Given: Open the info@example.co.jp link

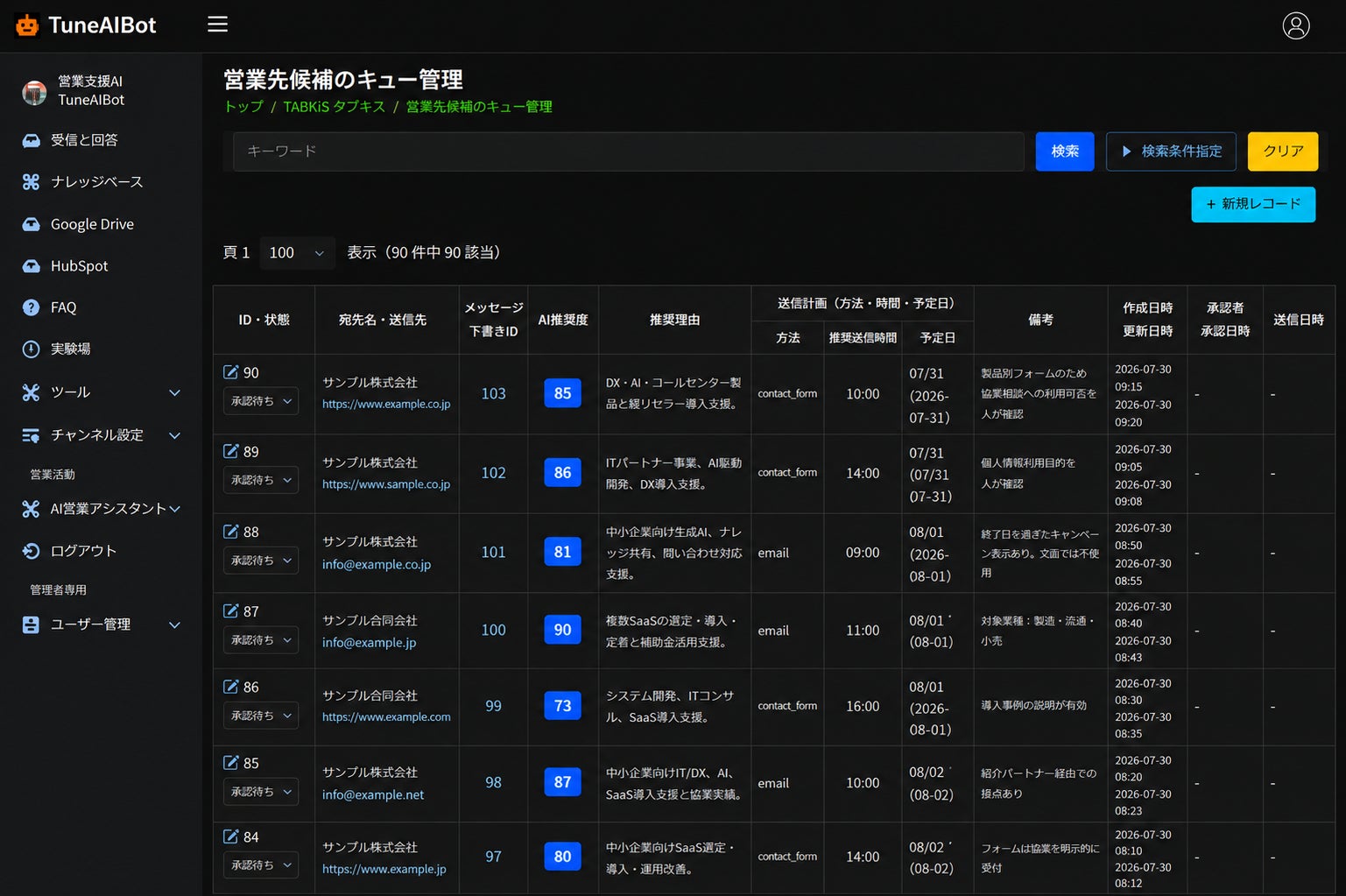Looking at the screenshot, I should (377, 565).
